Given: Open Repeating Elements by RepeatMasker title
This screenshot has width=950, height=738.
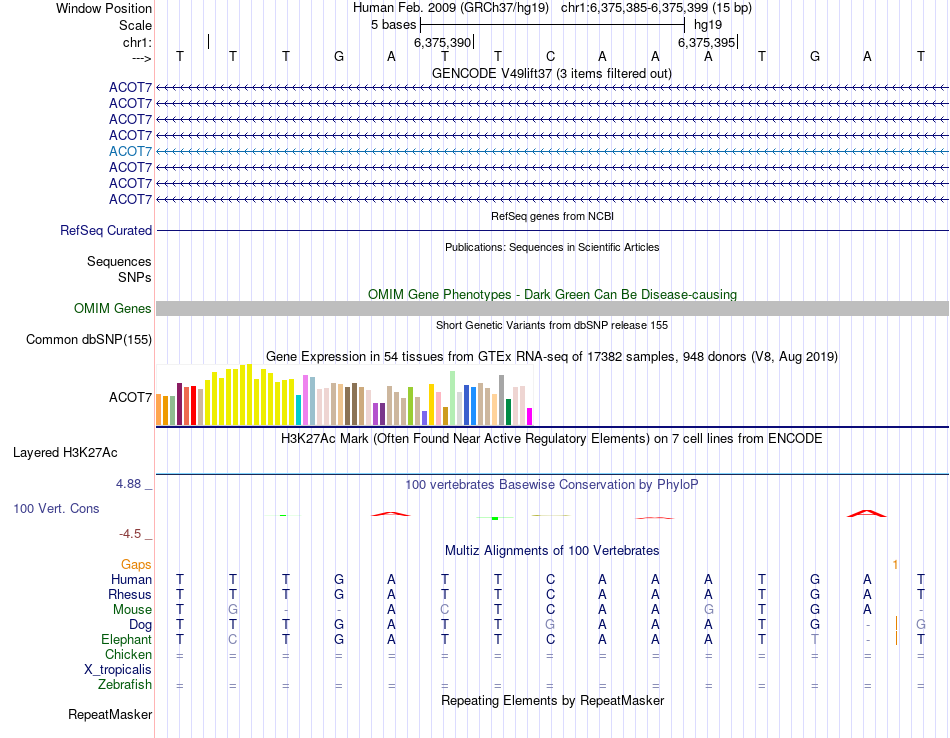Looking at the screenshot, I should pos(552,701).
